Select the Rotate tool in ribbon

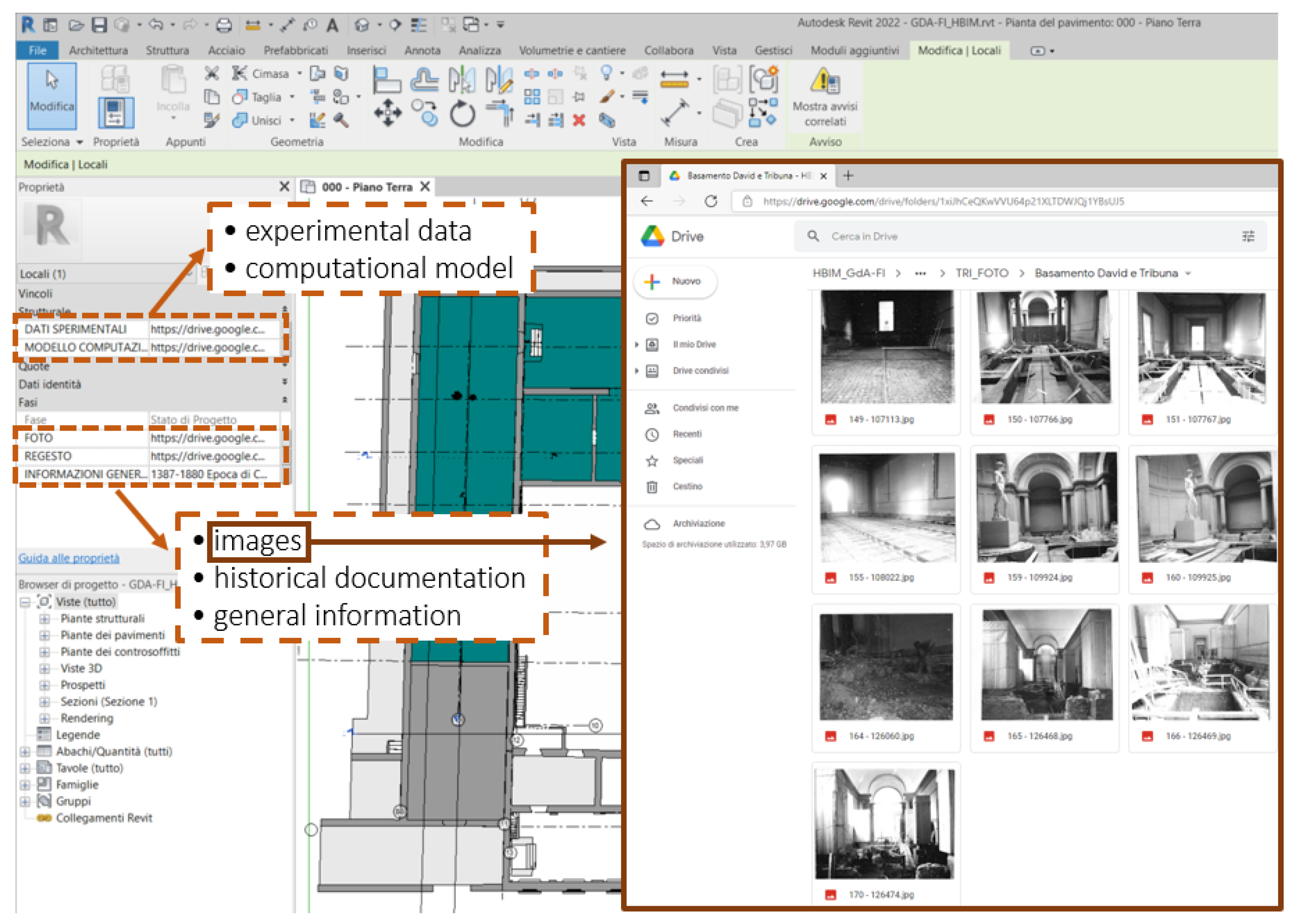click(x=462, y=113)
